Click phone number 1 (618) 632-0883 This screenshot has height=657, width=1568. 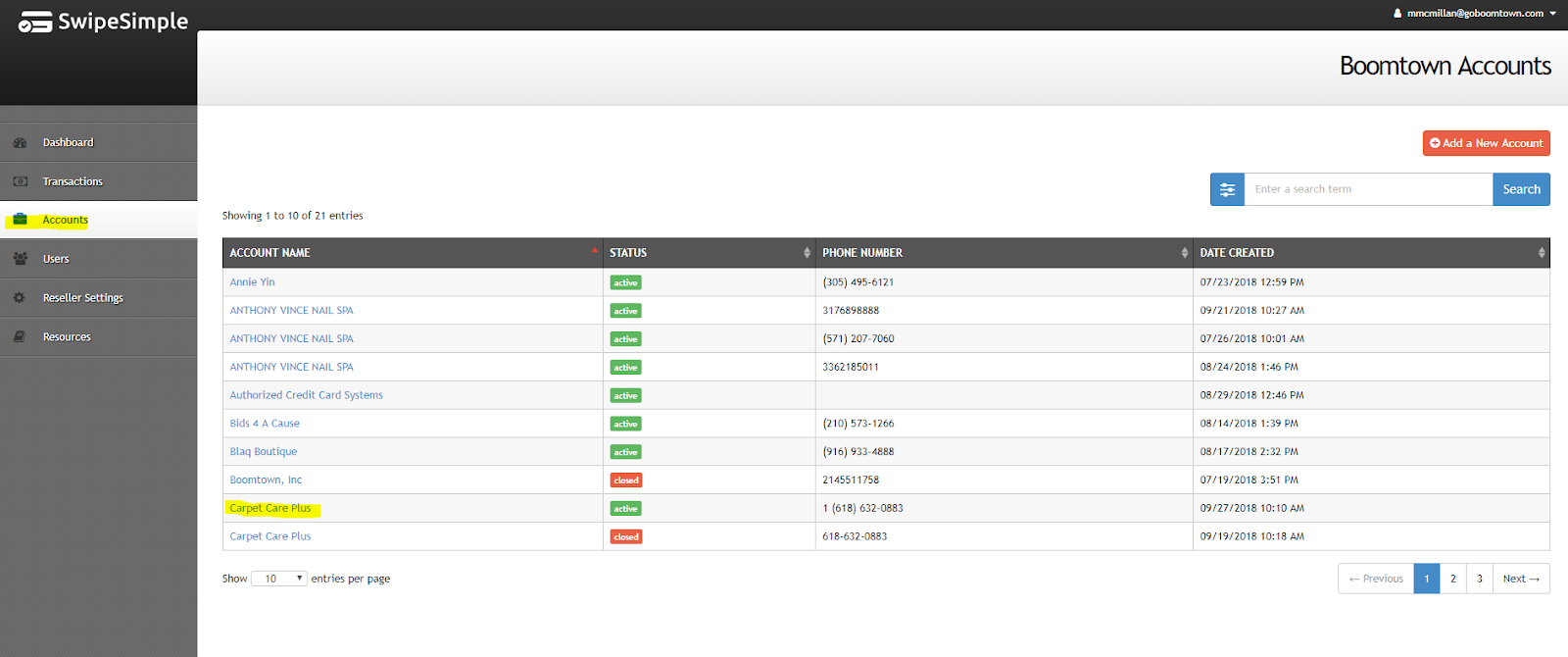(x=862, y=508)
